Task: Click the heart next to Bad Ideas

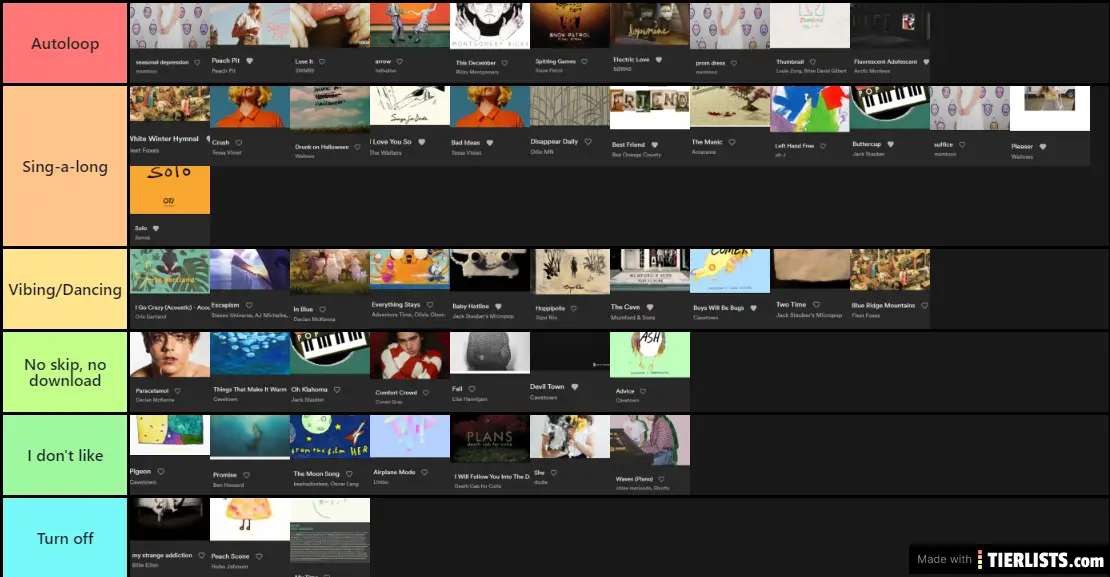Action: [x=489, y=142]
